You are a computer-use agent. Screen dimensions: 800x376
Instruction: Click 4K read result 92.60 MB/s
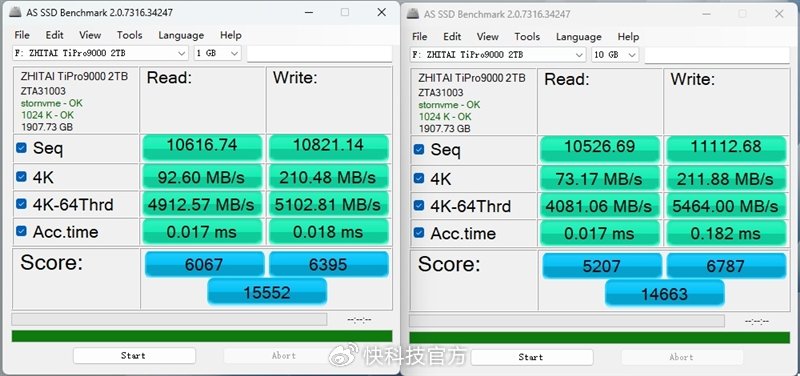click(202, 177)
